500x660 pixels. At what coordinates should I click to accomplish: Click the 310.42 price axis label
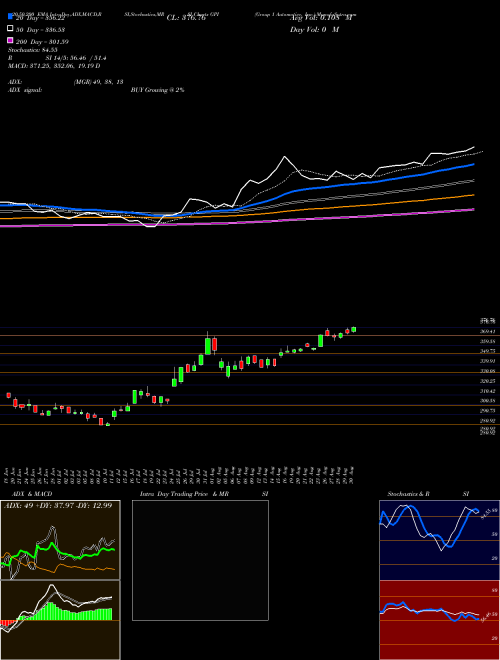[488, 391]
